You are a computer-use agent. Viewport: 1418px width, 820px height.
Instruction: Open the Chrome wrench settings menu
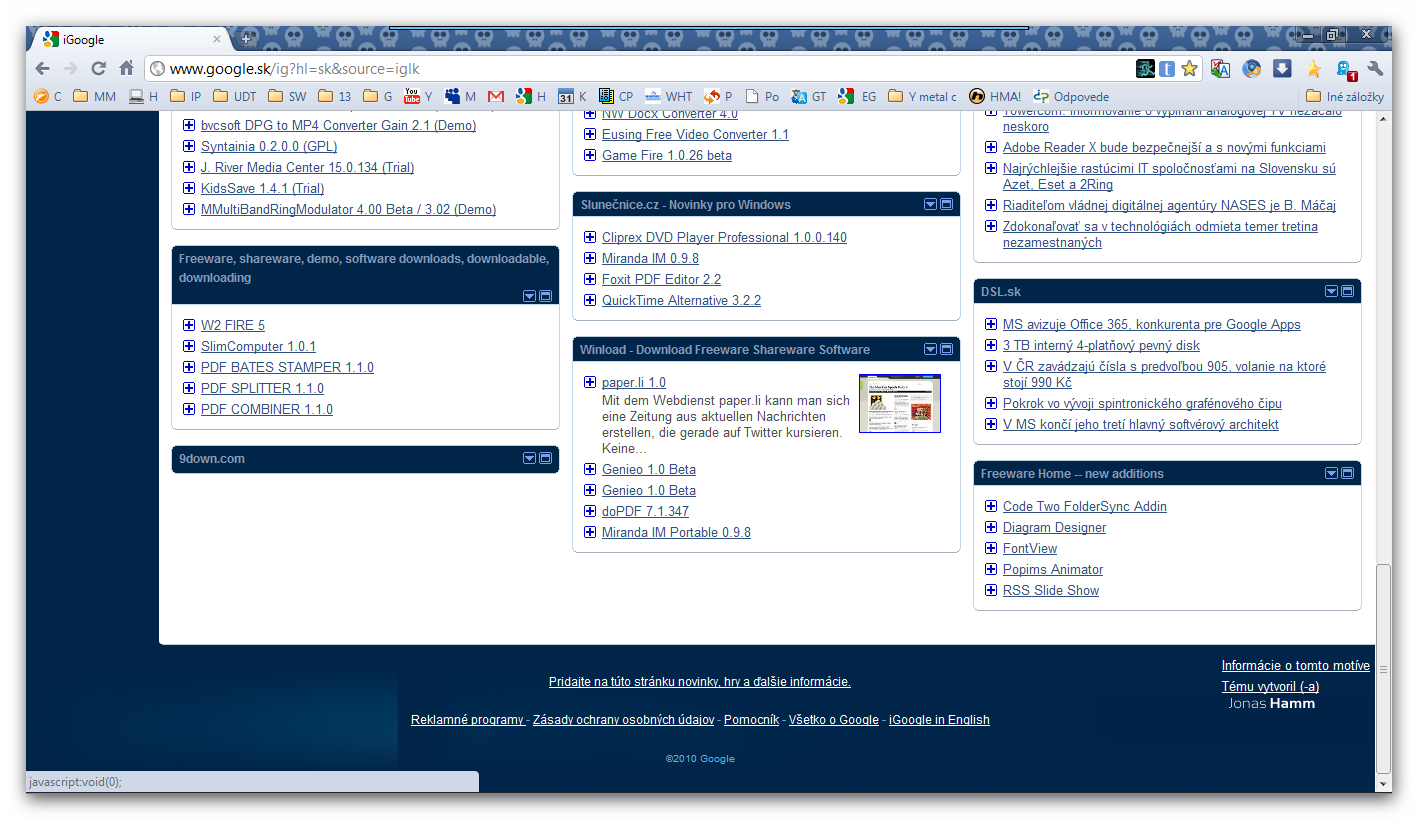1375,69
